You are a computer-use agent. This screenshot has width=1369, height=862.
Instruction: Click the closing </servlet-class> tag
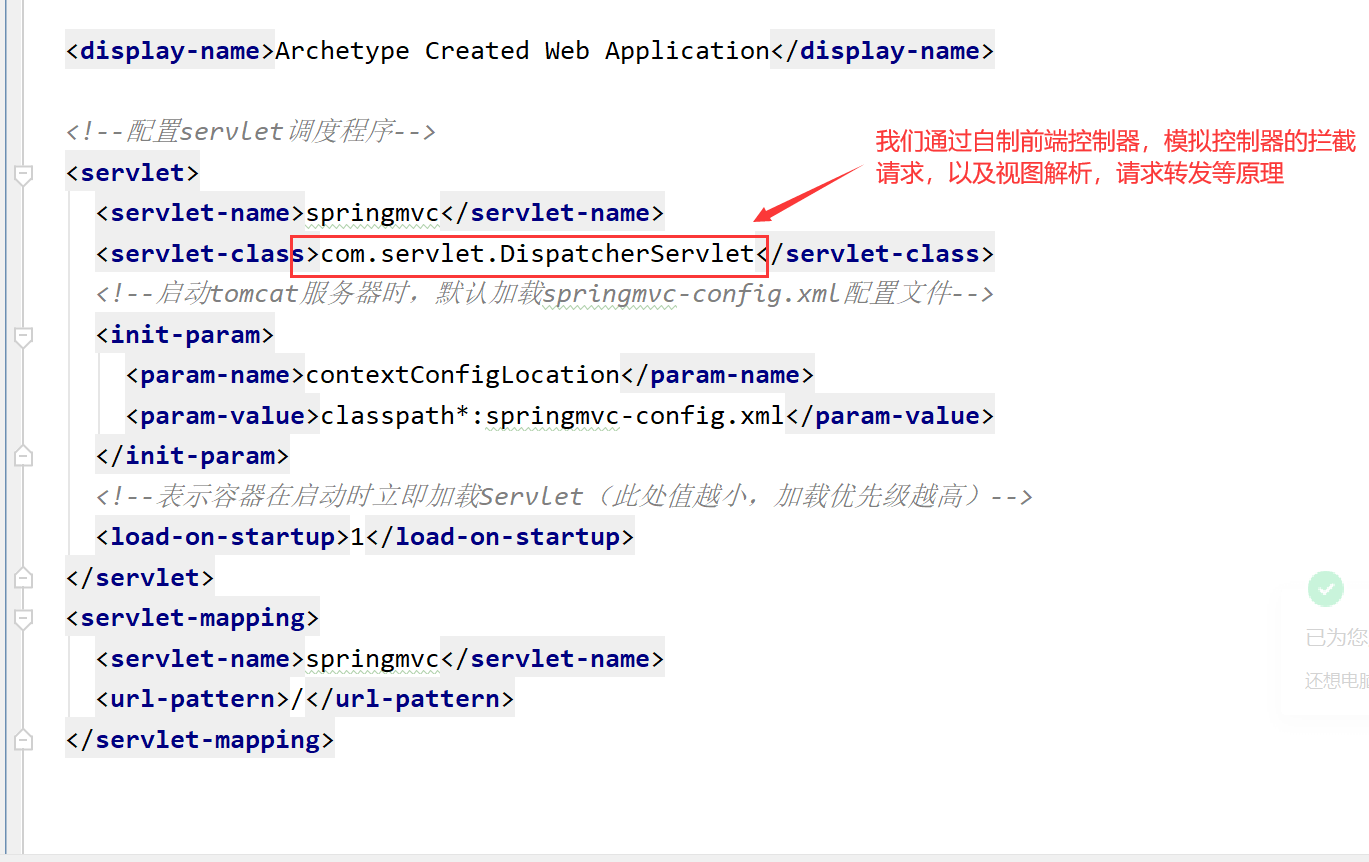[875, 254]
